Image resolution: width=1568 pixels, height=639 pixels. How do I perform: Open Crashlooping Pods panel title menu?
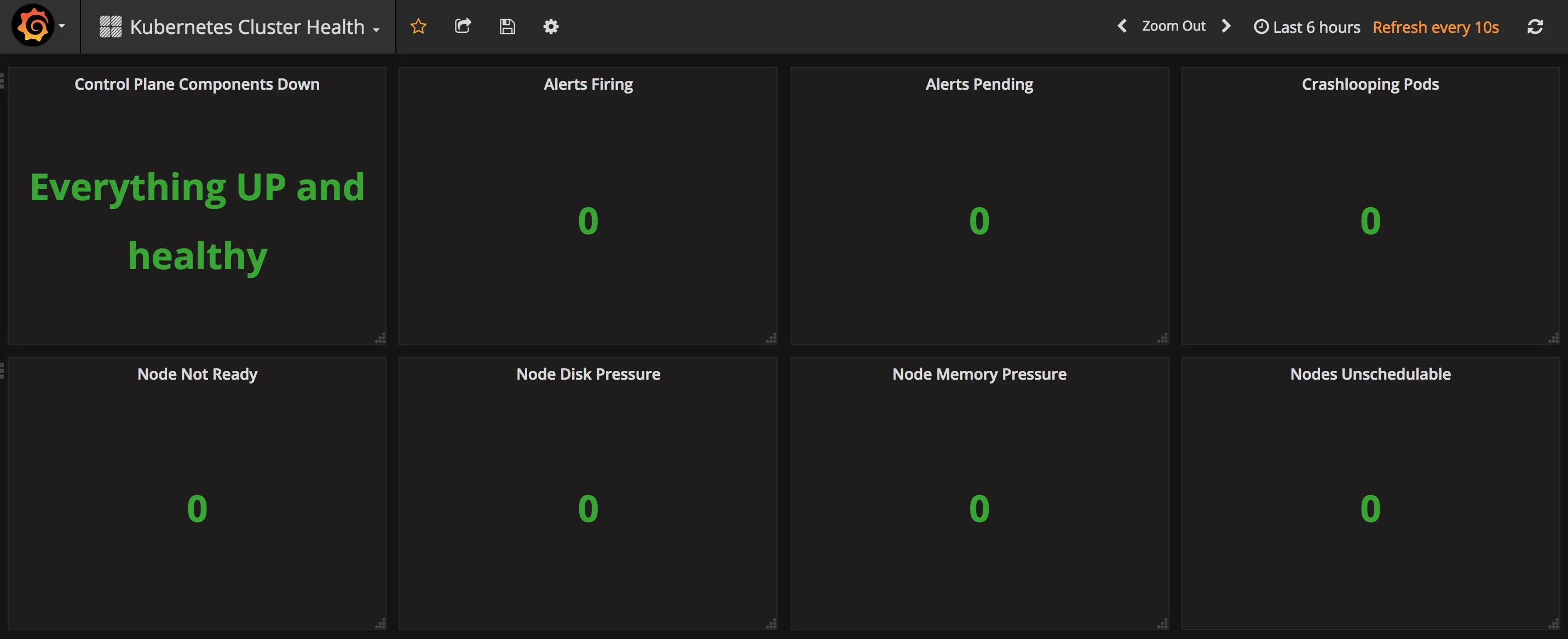(x=1370, y=84)
